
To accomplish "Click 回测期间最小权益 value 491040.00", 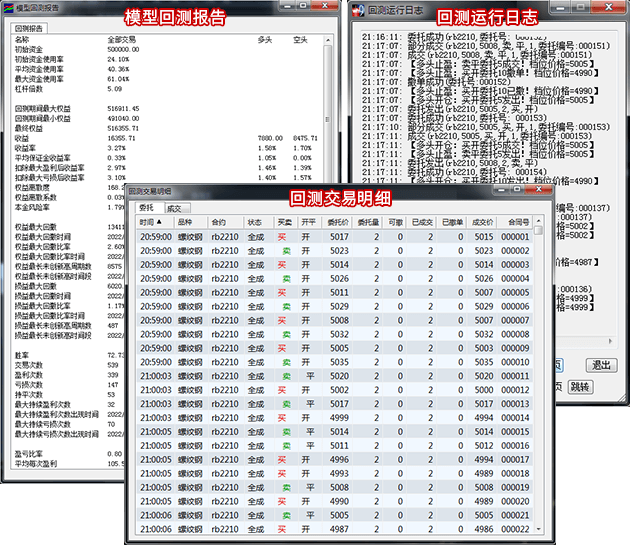I will click(x=123, y=119).
